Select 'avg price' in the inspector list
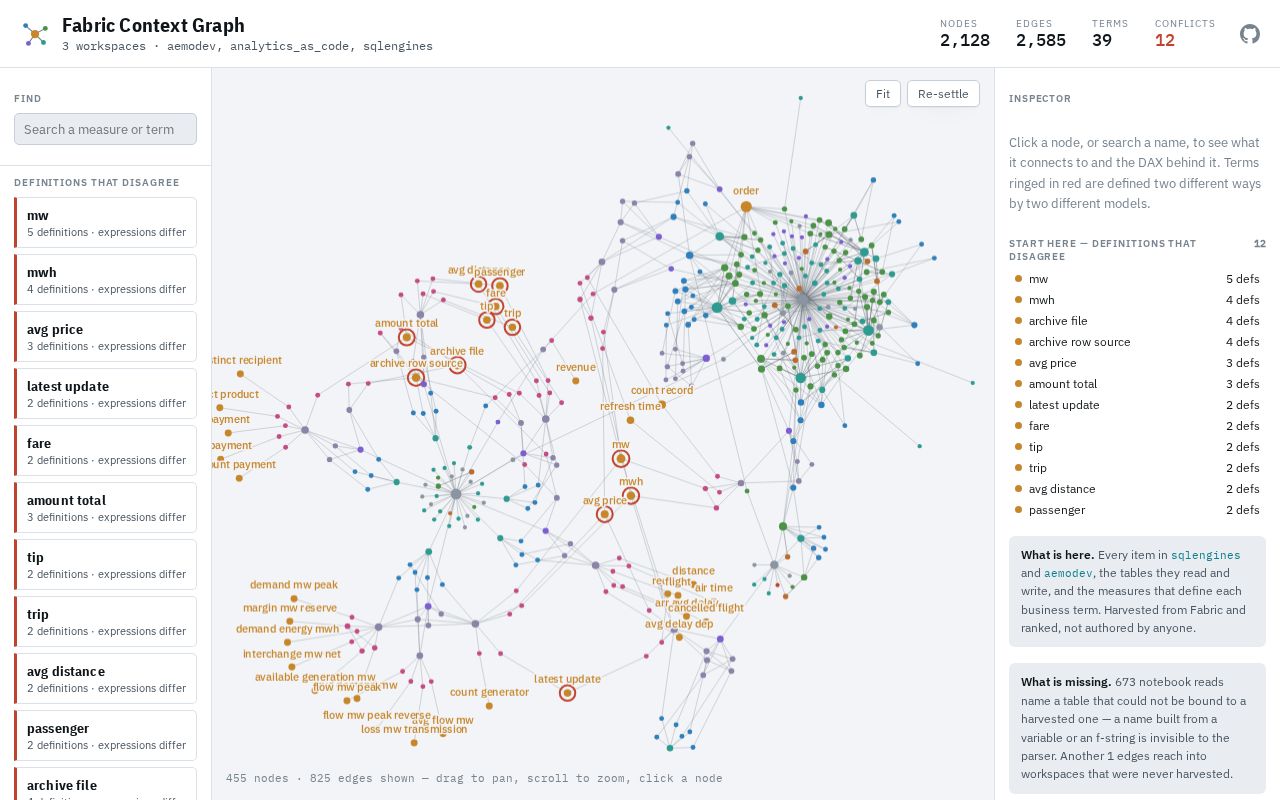 coord(1137,363)
